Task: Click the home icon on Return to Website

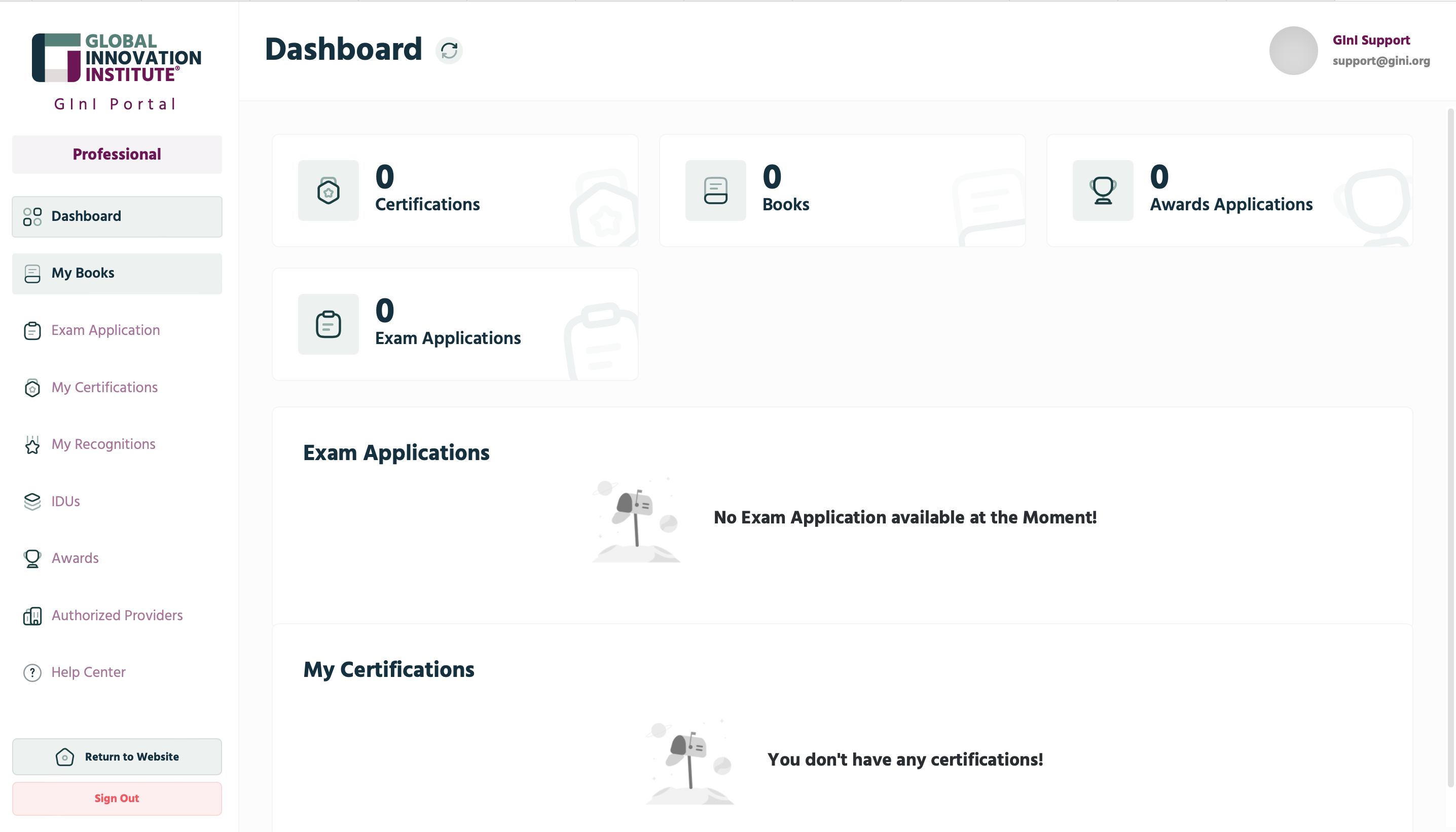Action: pos(64,757)
